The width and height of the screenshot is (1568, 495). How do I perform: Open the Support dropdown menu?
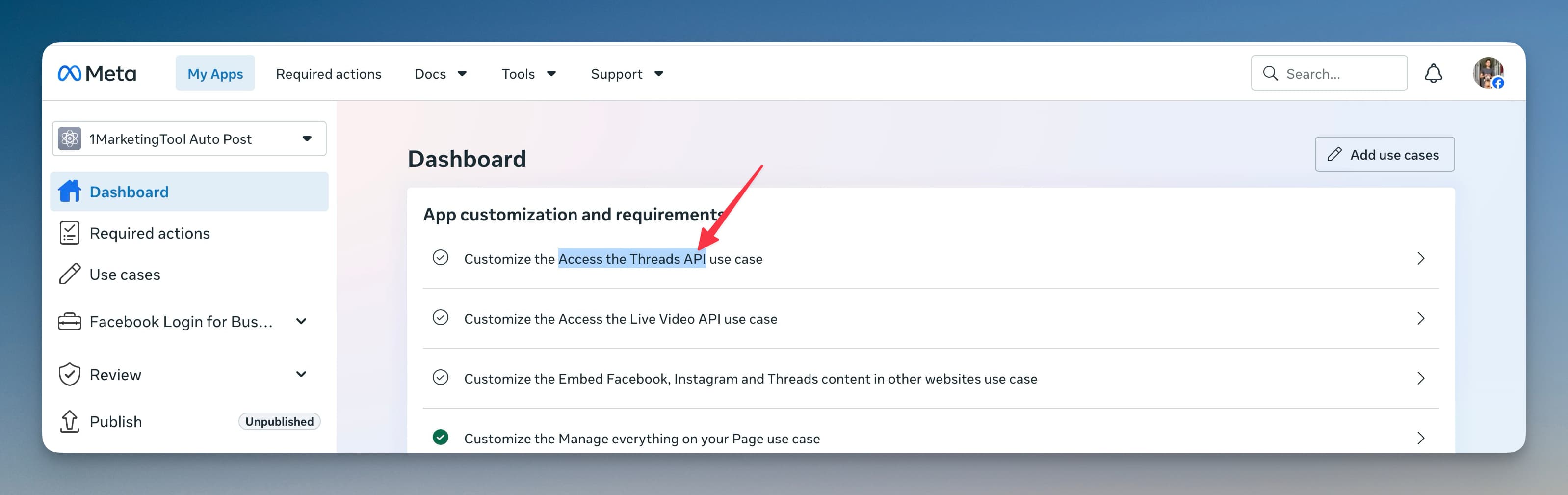click(627, 74)
